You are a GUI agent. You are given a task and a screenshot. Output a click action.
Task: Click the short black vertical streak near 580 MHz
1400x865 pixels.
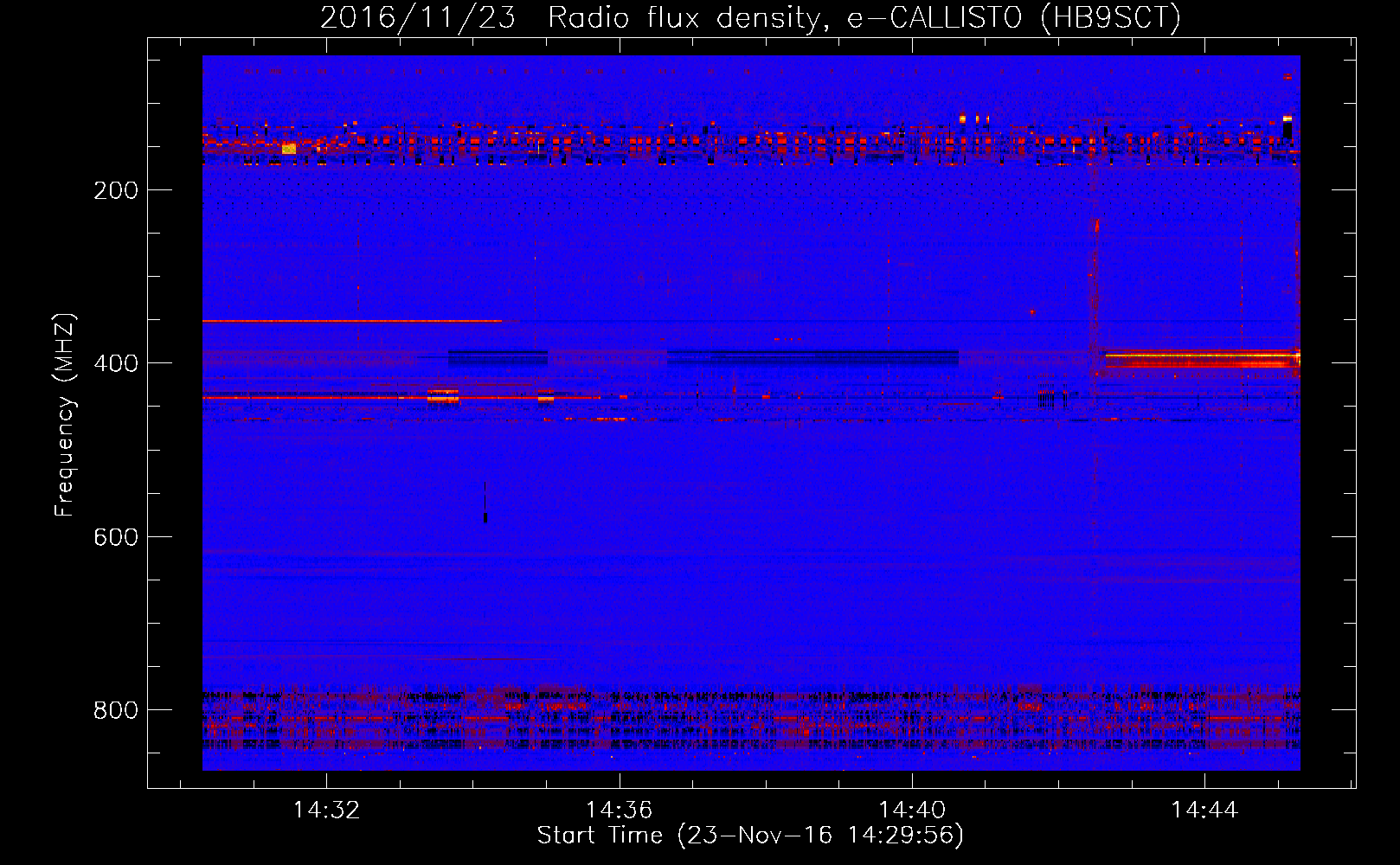(x=485, y=503)
